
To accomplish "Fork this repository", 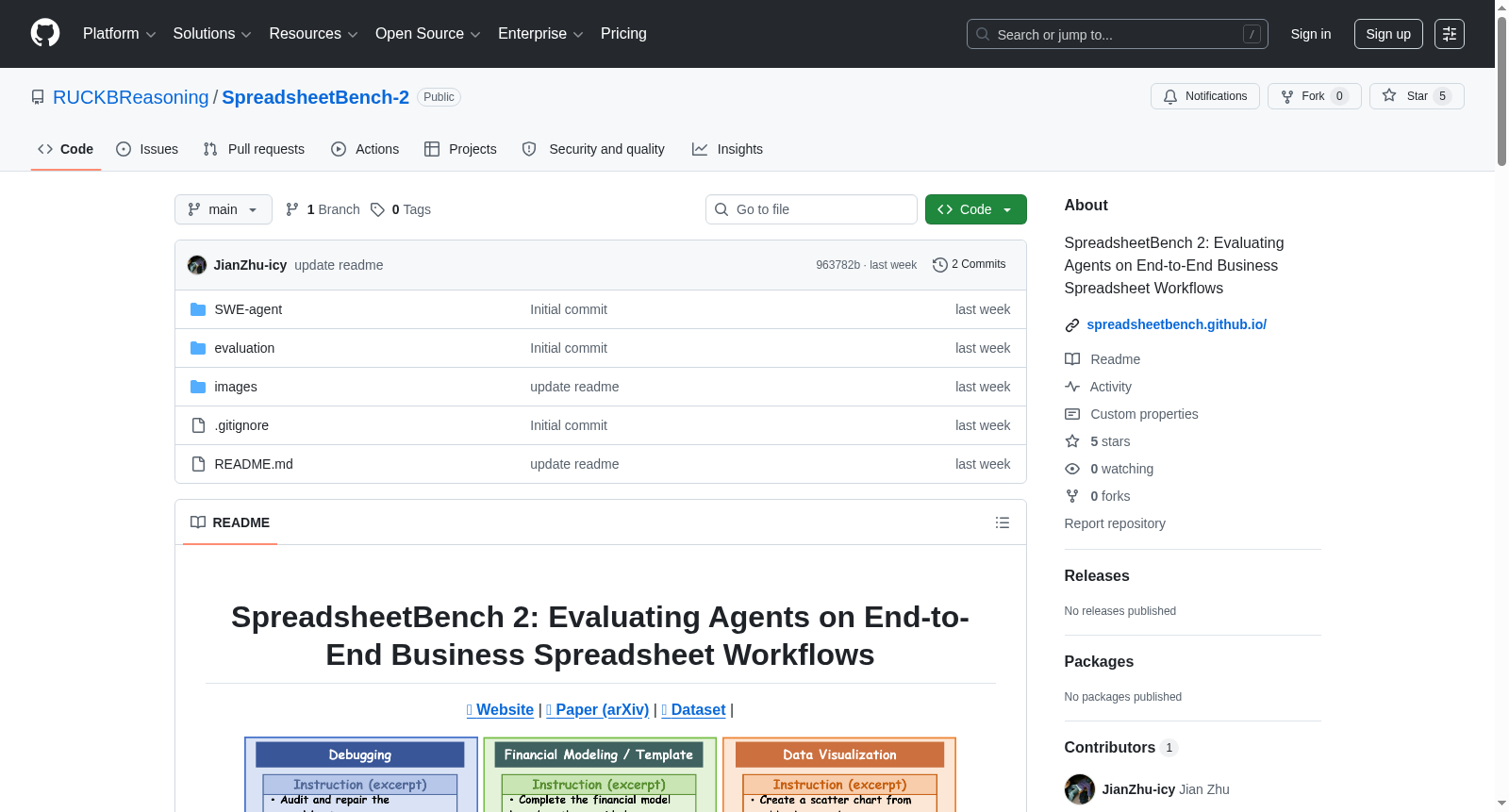I will [x=1314, y=96].
